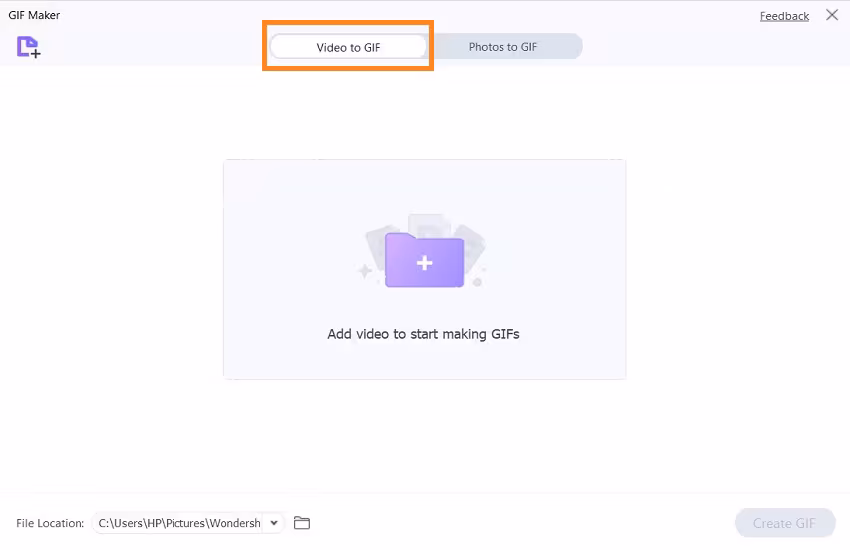Click the File Location label
850x550 pixels.
50,523
